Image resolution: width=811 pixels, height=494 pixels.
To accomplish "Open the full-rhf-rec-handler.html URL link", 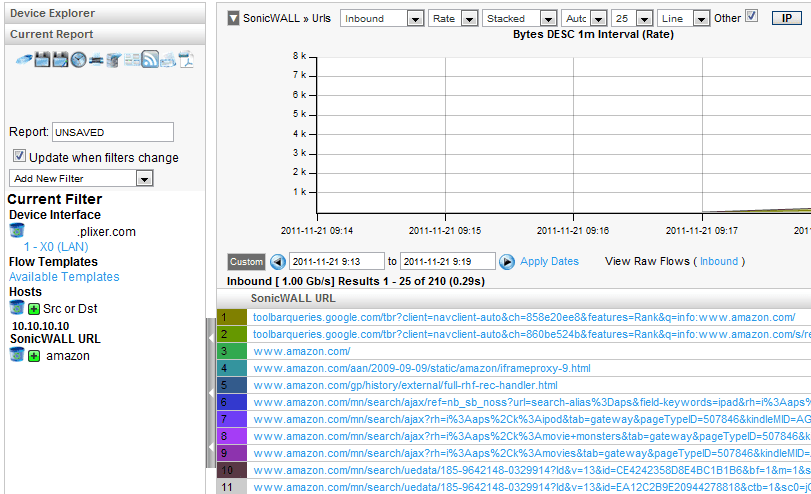I will (x=405, y=386).
